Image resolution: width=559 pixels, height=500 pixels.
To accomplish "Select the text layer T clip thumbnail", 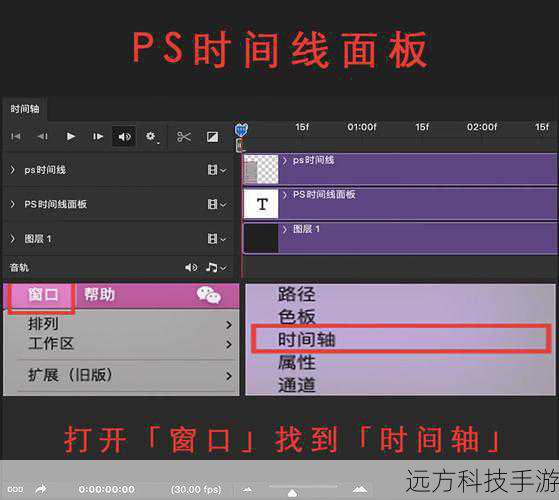I will tap(261, 204).
